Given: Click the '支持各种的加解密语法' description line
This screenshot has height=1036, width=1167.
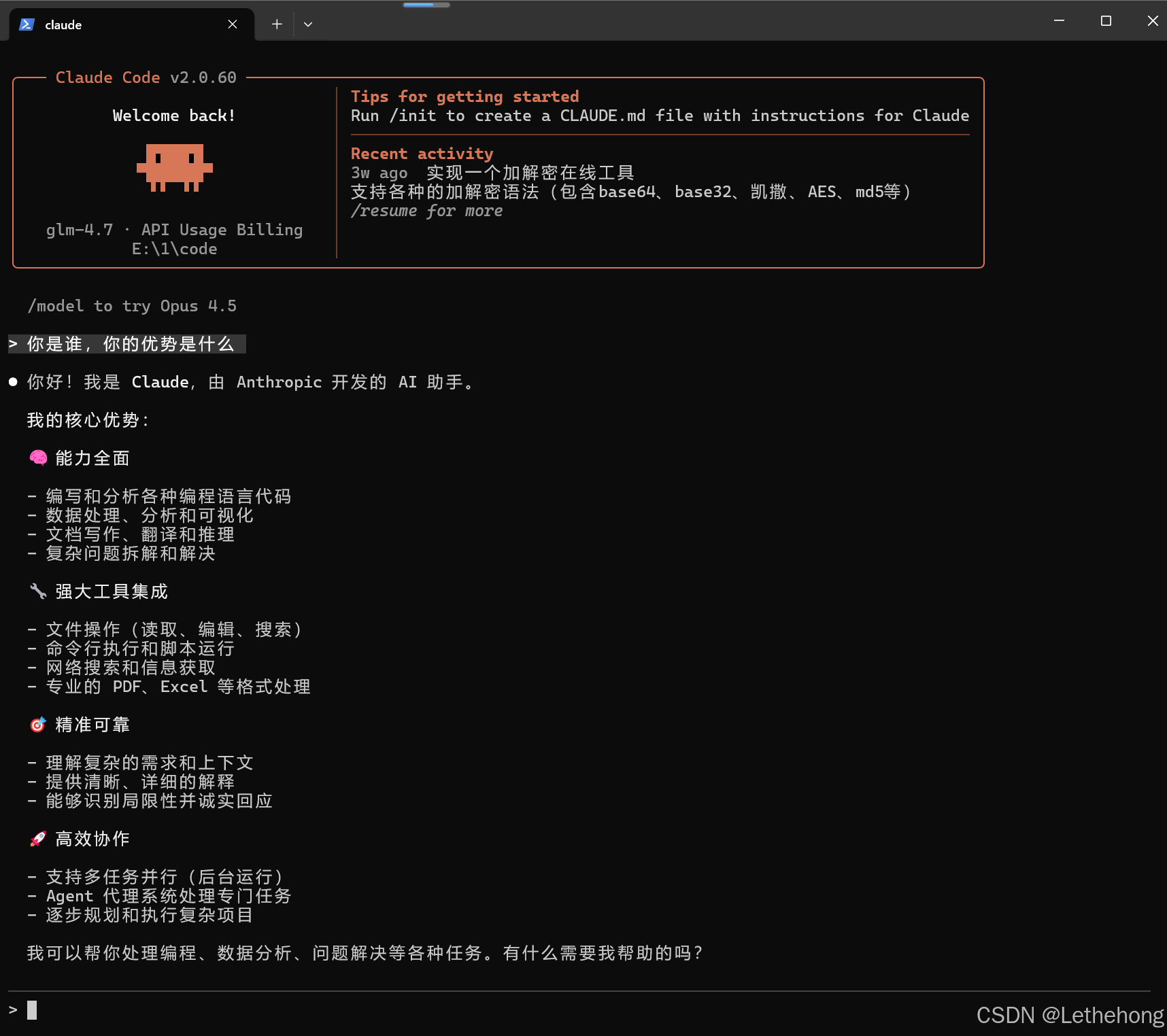Looking at the screenshot, I should [x=631, y=192].
